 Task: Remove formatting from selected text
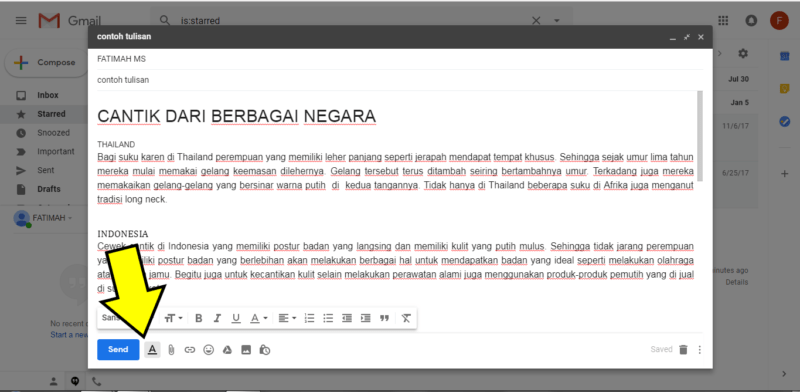[x=406, y=318]
